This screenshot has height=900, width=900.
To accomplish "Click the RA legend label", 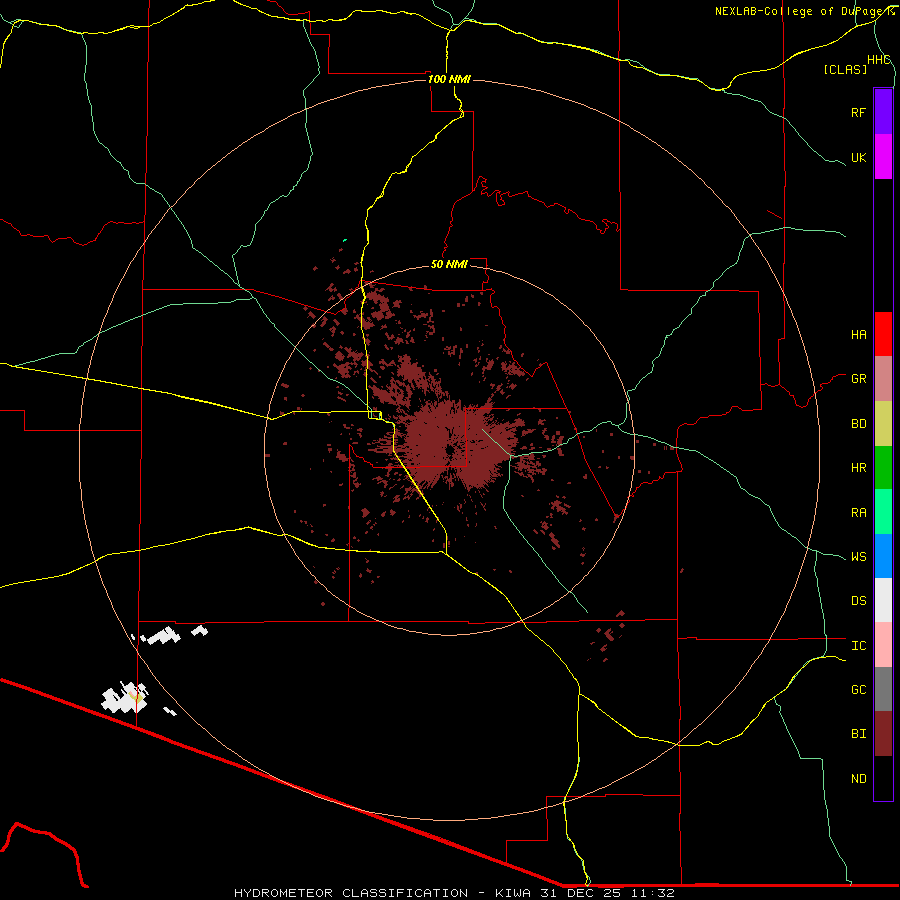I will click(x=858, y=513).
